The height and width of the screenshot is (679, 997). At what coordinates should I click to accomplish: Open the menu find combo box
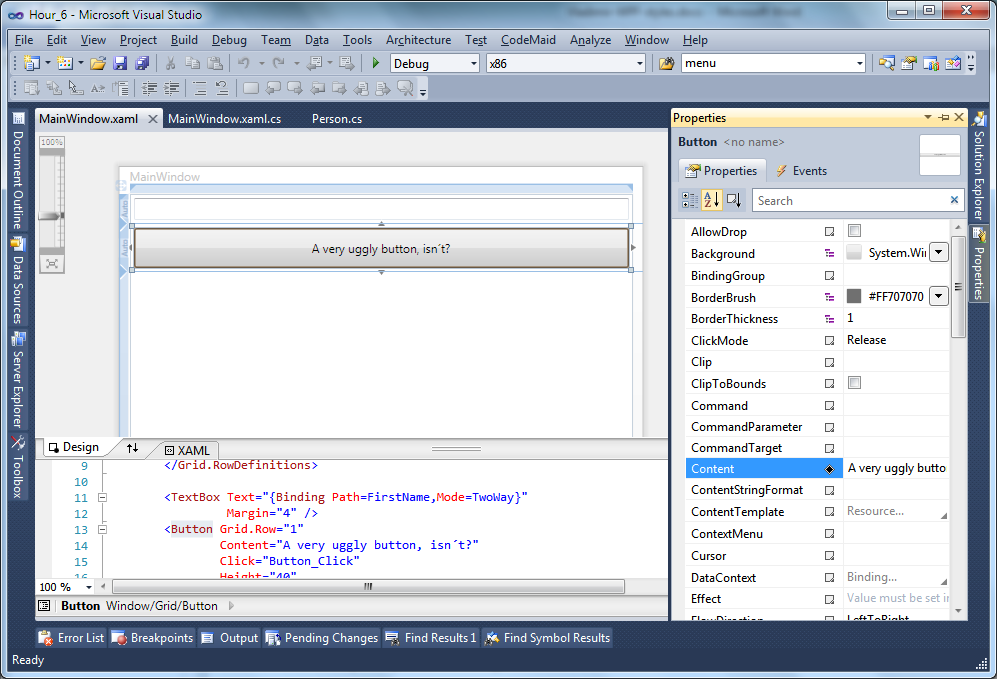click(x=860, y=64)
